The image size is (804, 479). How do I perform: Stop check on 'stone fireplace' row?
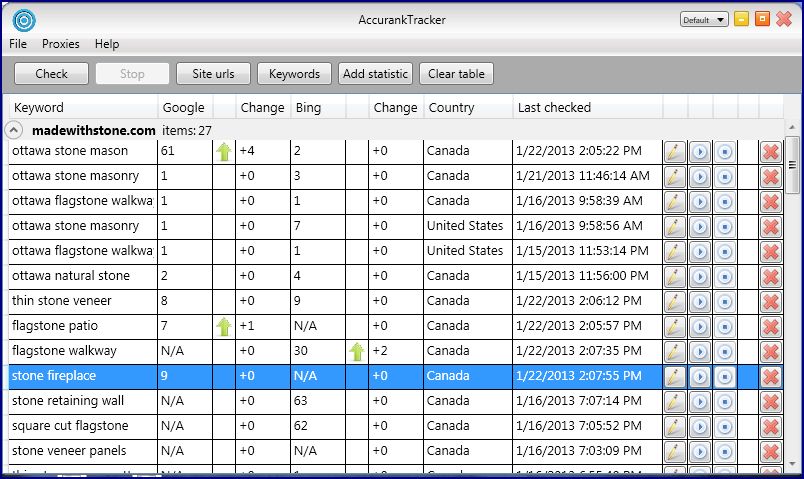click(x=725, y=377)
